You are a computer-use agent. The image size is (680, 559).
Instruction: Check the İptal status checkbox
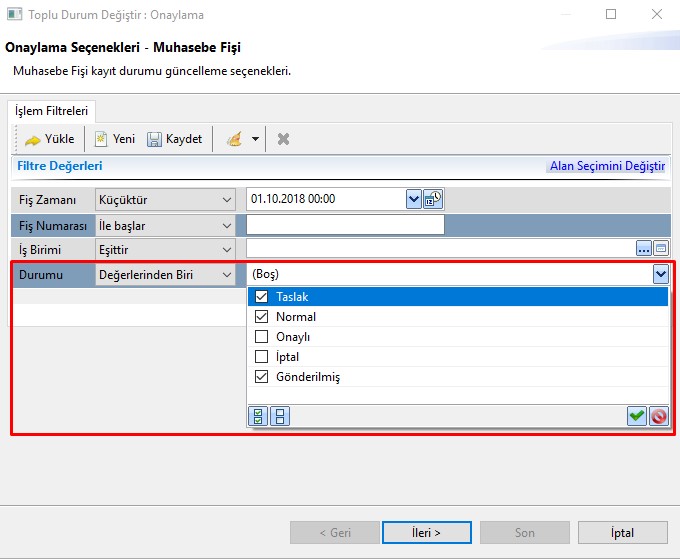(x=262, y=357)
